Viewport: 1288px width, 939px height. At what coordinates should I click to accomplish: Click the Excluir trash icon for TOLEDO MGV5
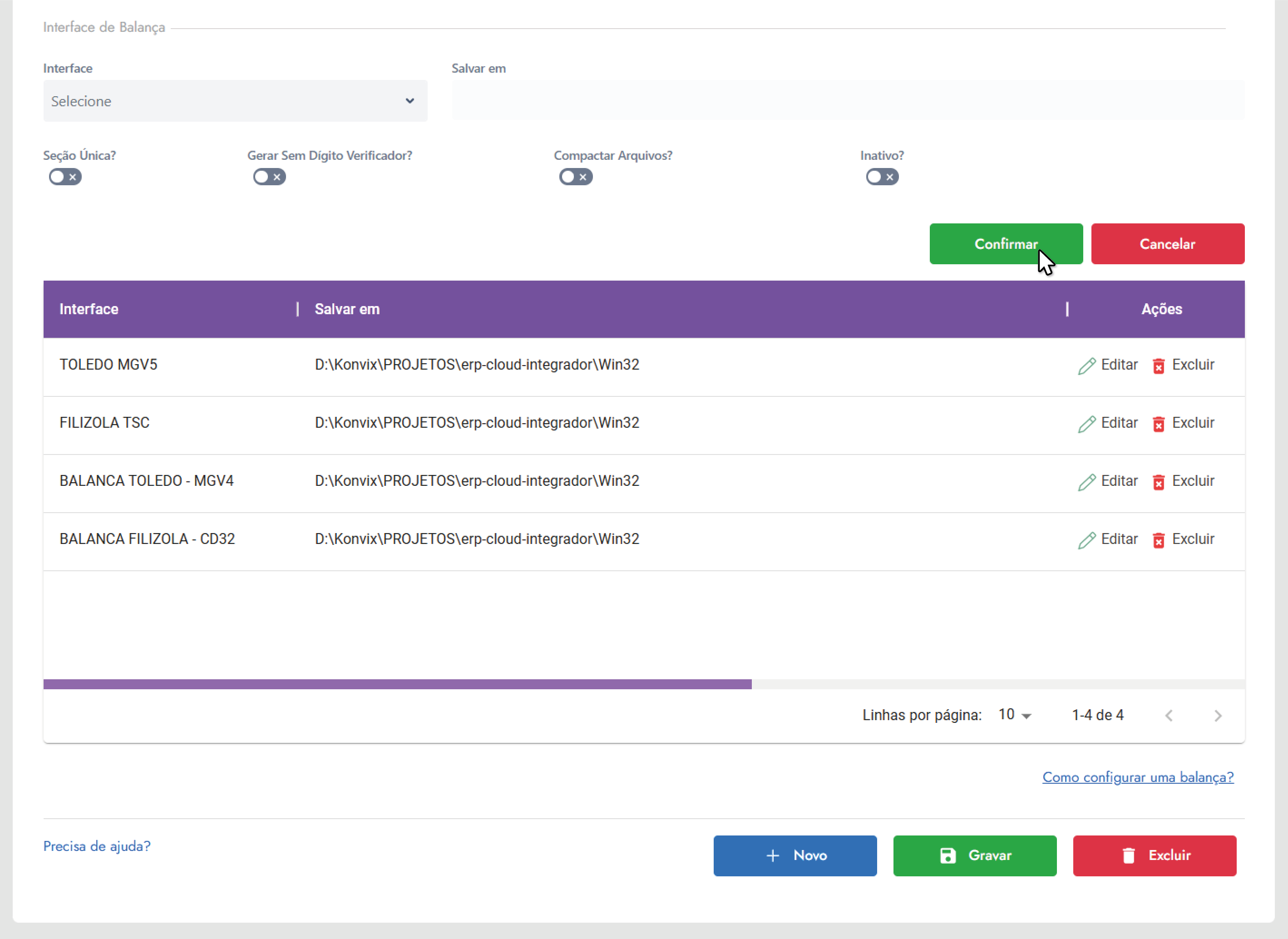click(x=1158, y=366)
